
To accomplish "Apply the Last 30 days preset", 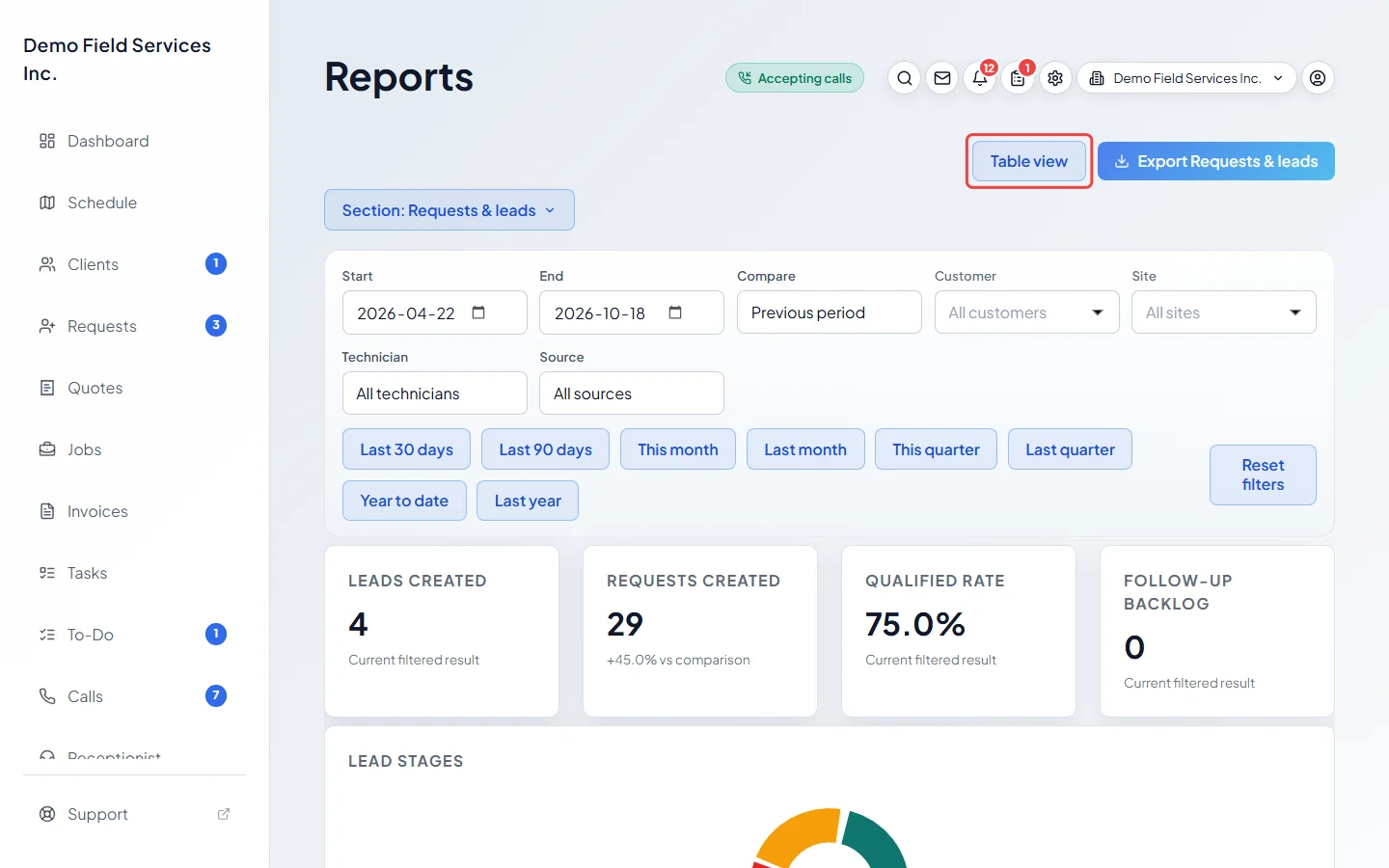I will tap(406, 449).
